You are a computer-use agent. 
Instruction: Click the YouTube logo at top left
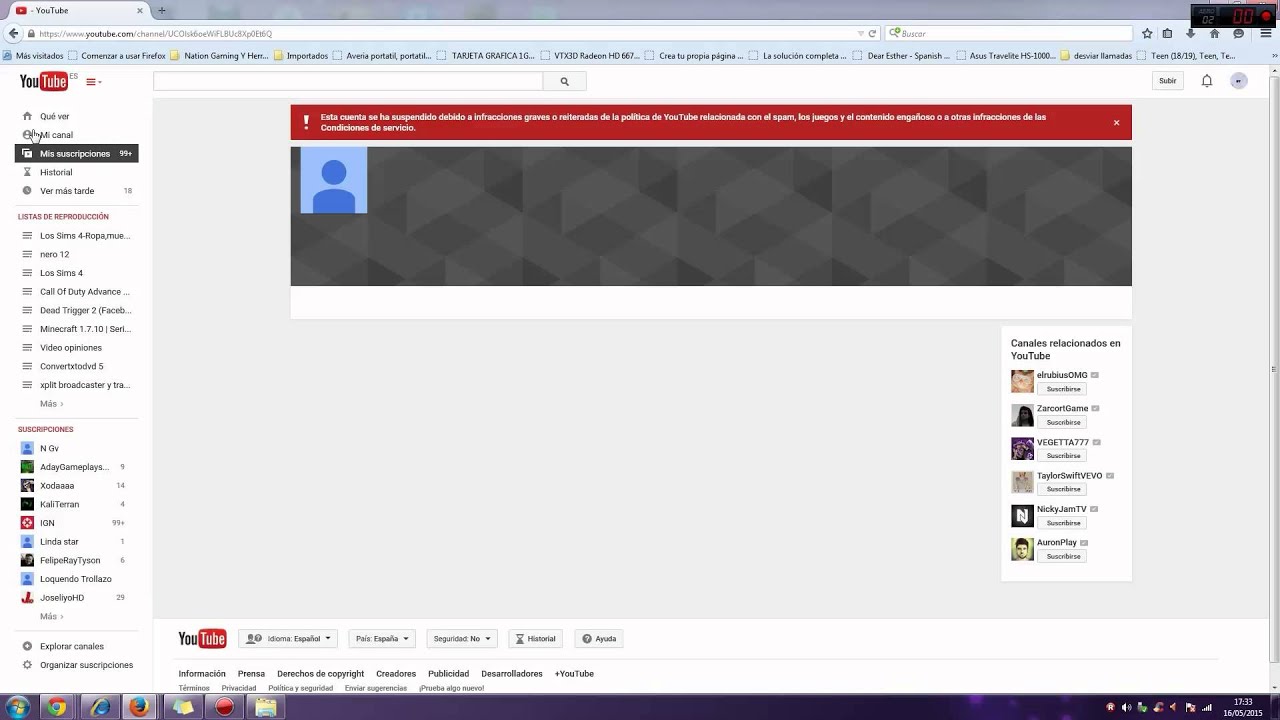(44, 81)
